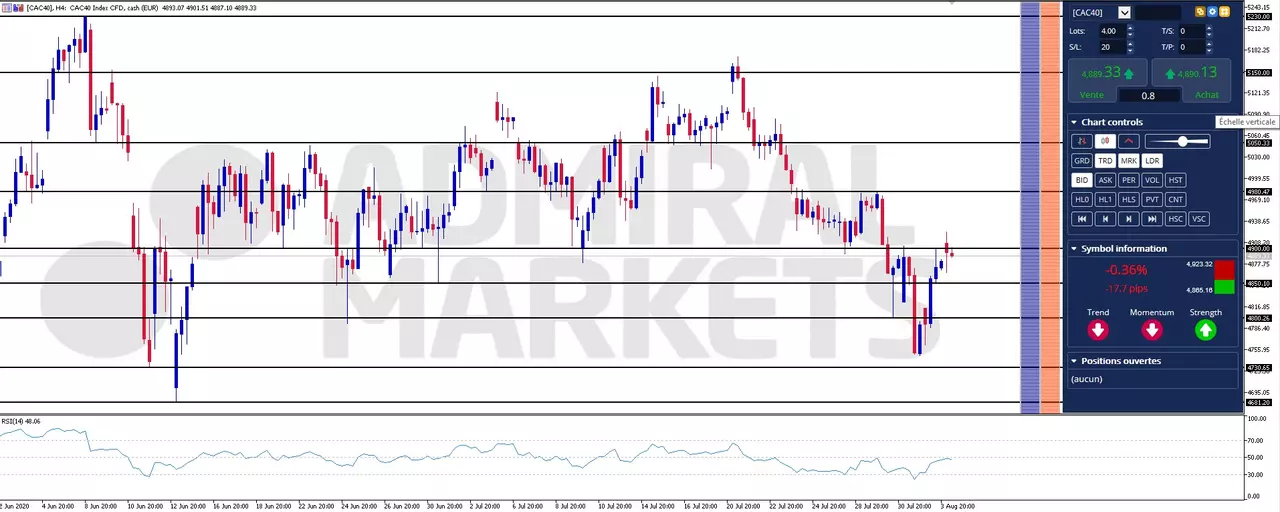Screen dimensions: 1280x512
Task: Click the red Trend down arrow indicator
Action: click(x=1098, y=329)
